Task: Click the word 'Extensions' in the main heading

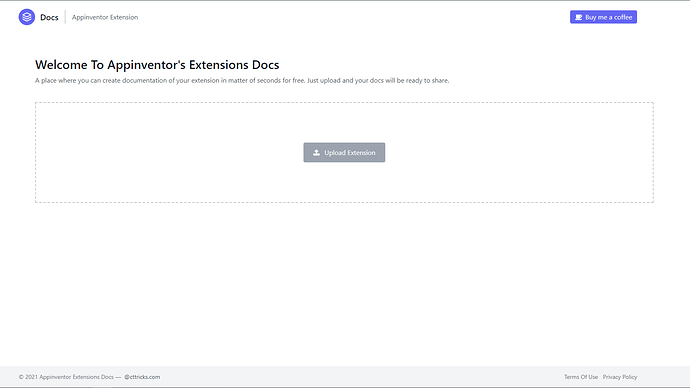Action: coord(219,65)
